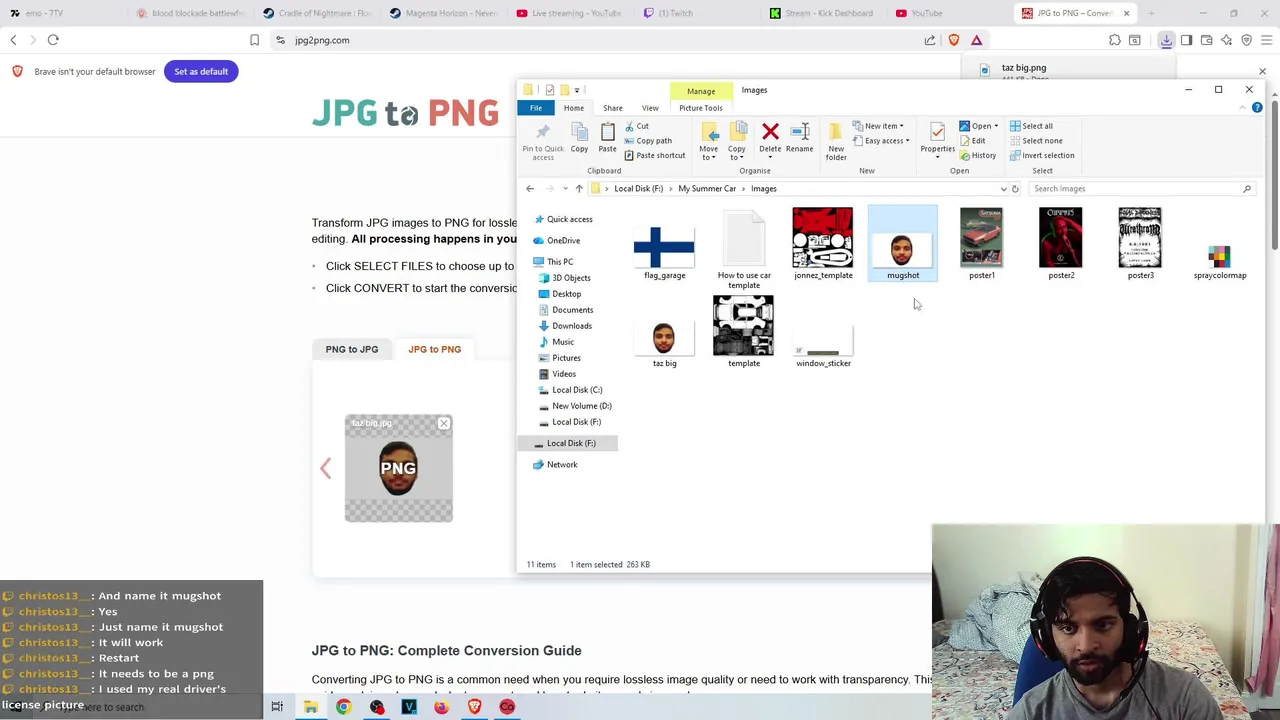
Task: Reload the jpg2png.com page
Action: 53,40
